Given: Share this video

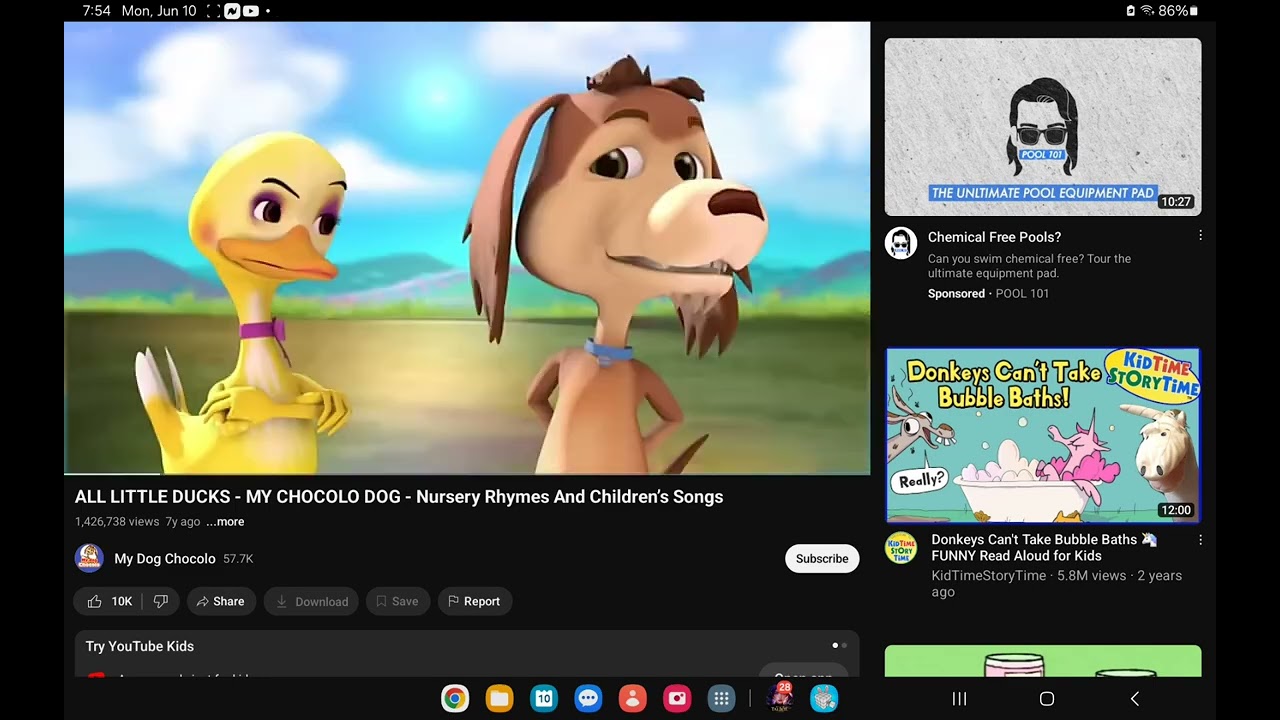Looking at the screenshot, I should coord(221,601).
